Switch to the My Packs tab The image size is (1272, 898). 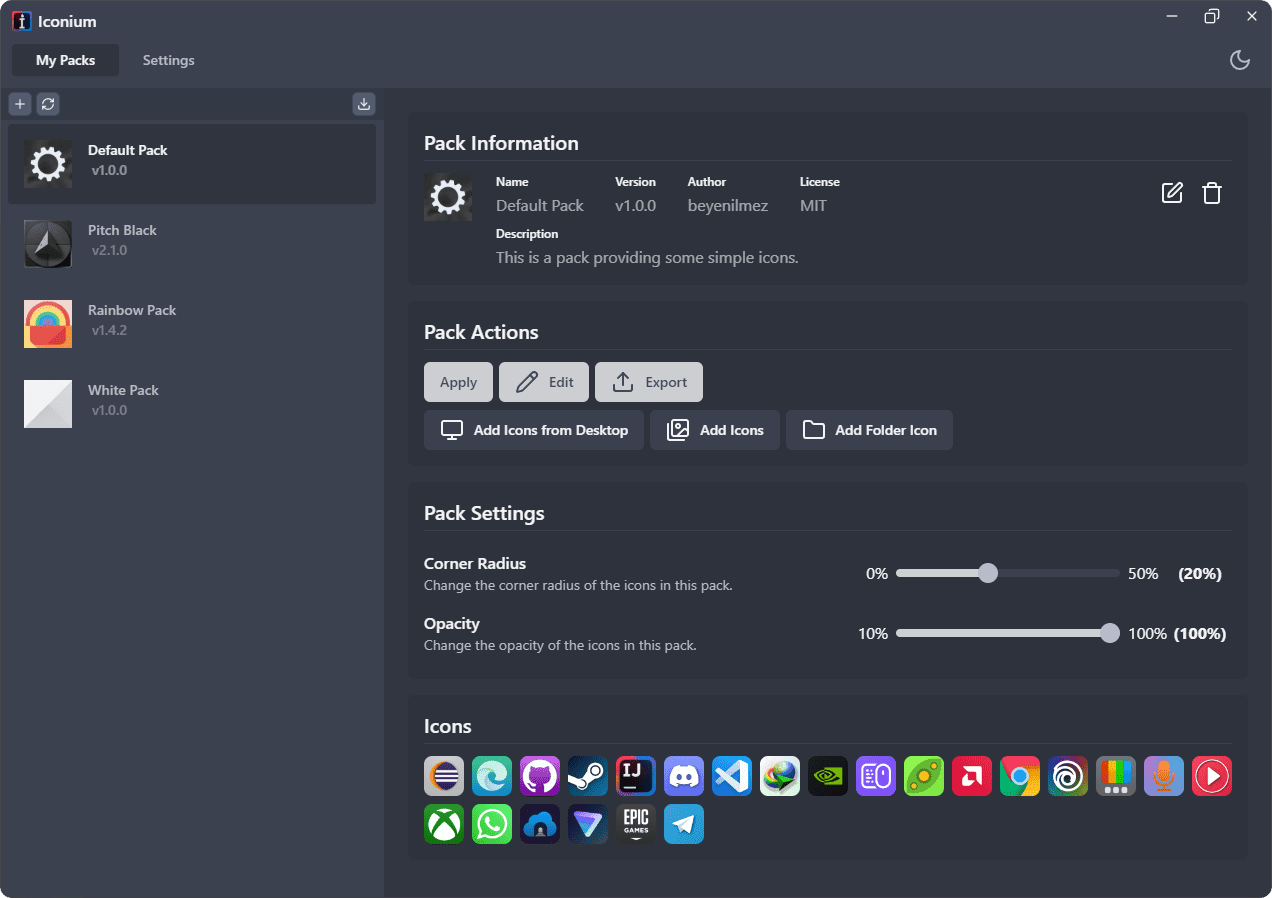(65, 60)
